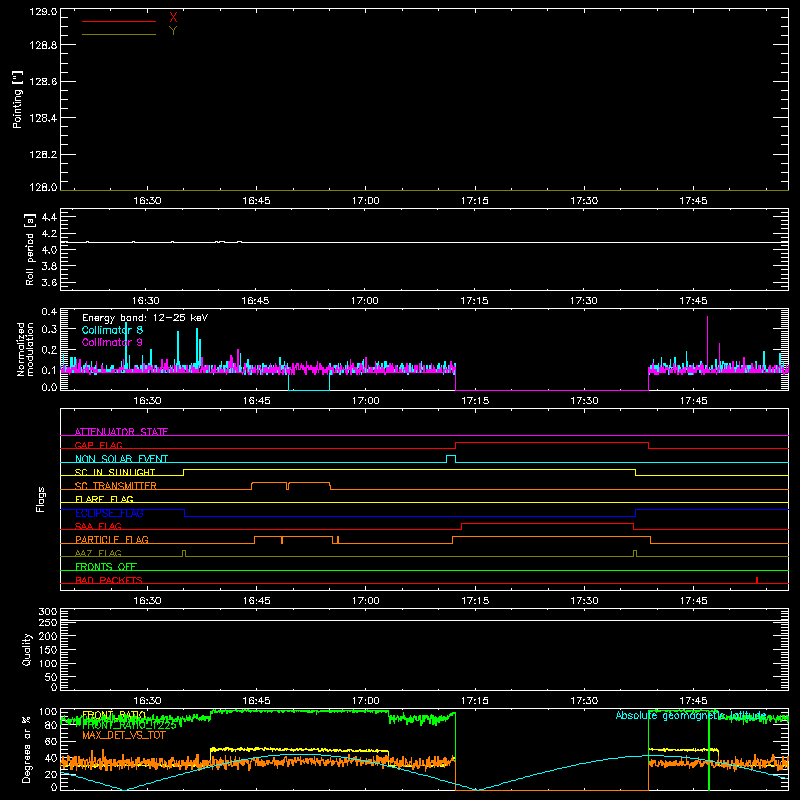Click the 17:15 time label under Flags plot
Viewport: 800px width, 800px height.
tap(475, 601)
